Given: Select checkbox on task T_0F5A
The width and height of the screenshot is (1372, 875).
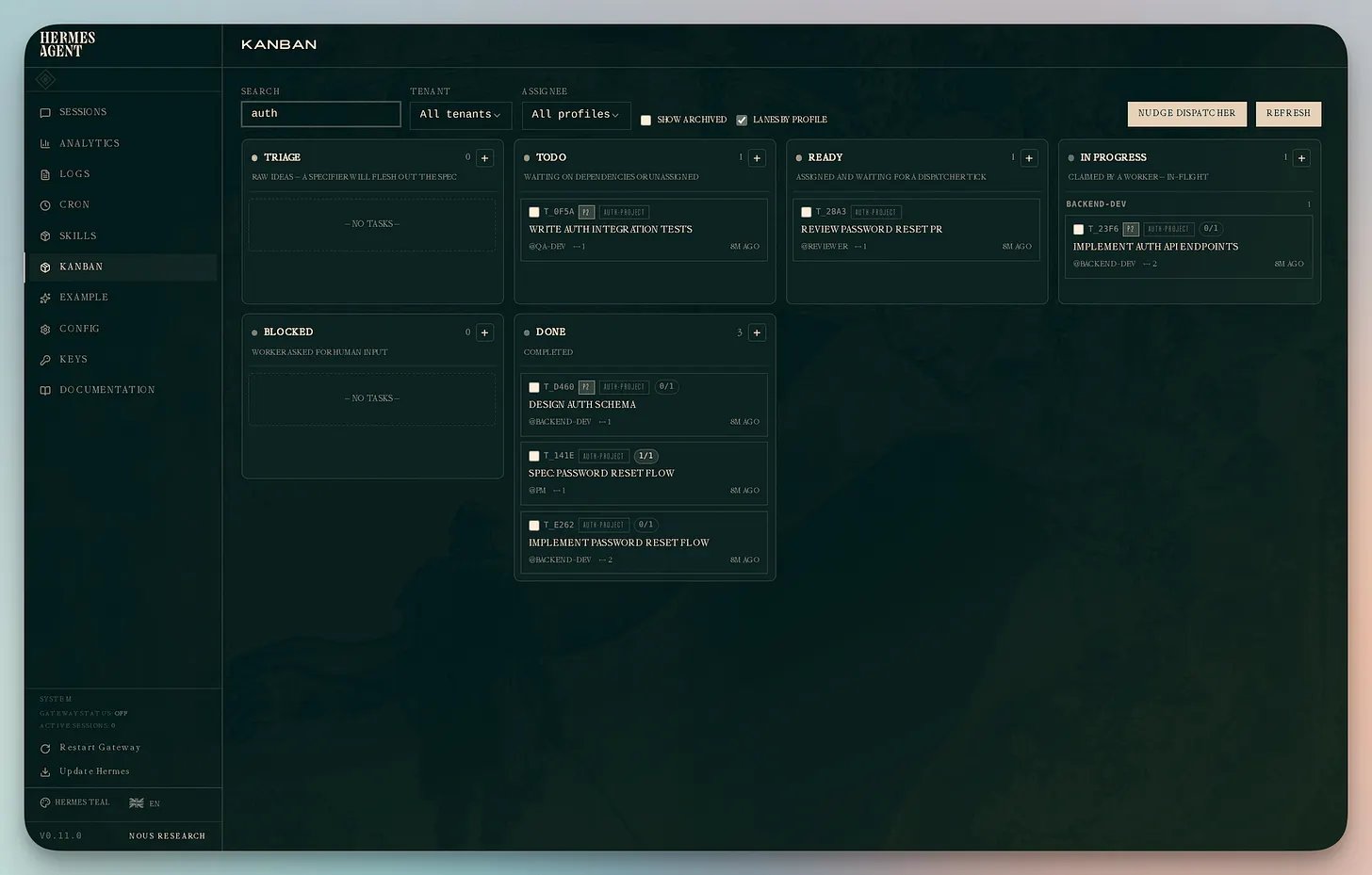Looking at the screenshot, I should [x=534, y=213].
